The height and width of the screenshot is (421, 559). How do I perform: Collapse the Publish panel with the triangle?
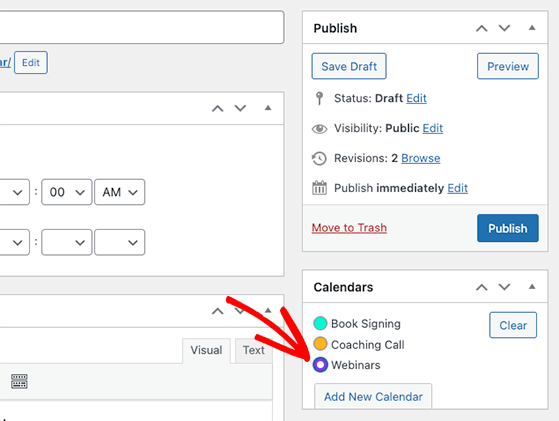[x=532, y=28]
